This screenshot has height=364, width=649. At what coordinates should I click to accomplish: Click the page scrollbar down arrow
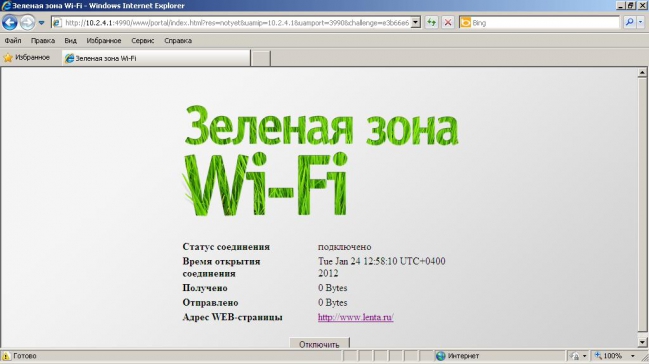click(x=642, y=342)
